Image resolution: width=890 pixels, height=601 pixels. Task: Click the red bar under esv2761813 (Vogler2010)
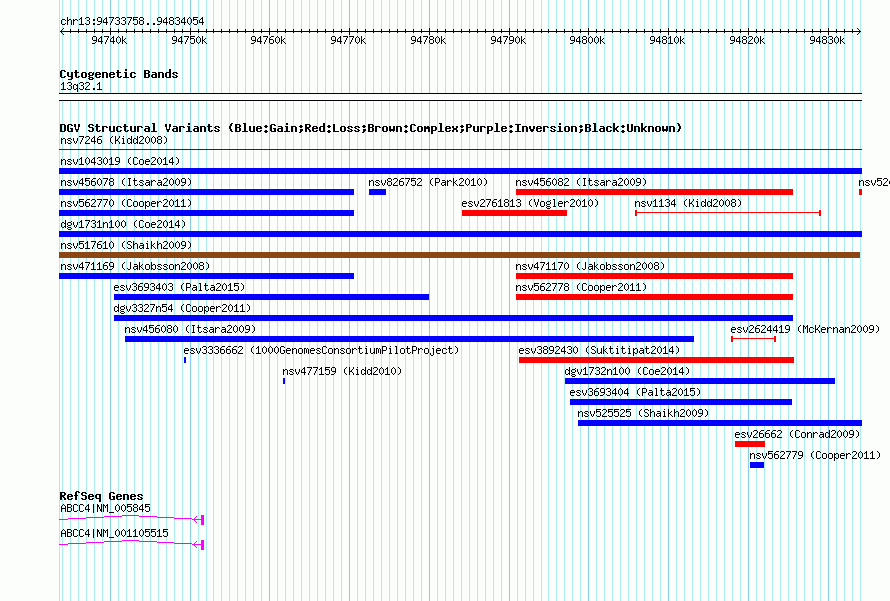click(514, 213)
